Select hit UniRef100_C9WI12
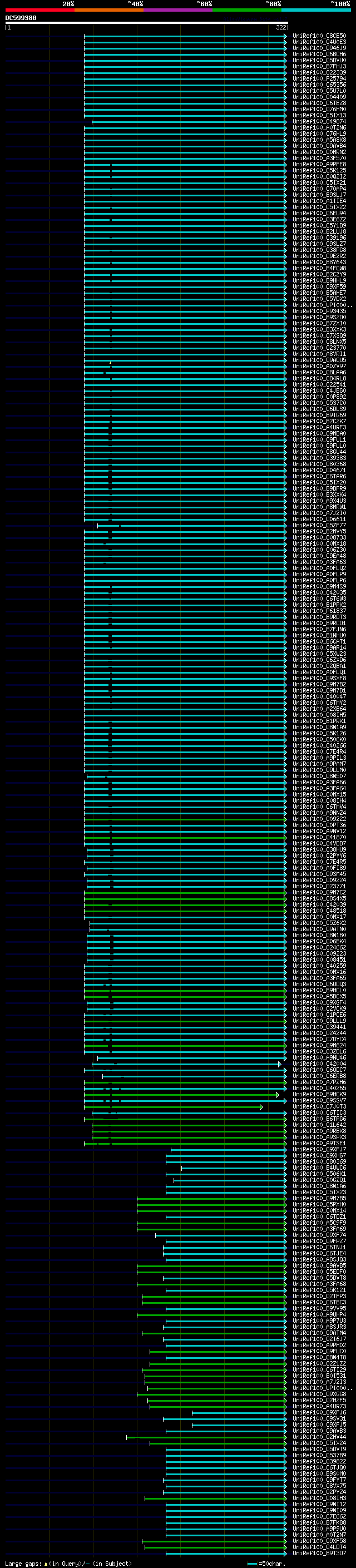This screenshot has width=356, height=1568. click(x=319, y=1504)
